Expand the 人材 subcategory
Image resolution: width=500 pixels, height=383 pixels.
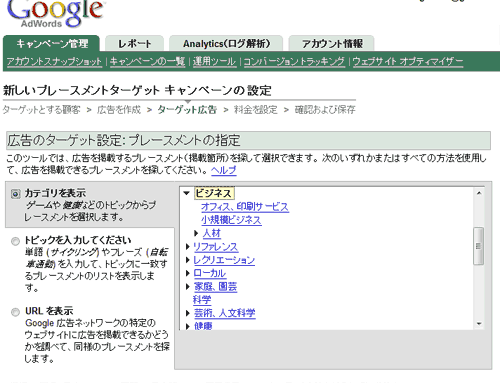tap(196, 233)
